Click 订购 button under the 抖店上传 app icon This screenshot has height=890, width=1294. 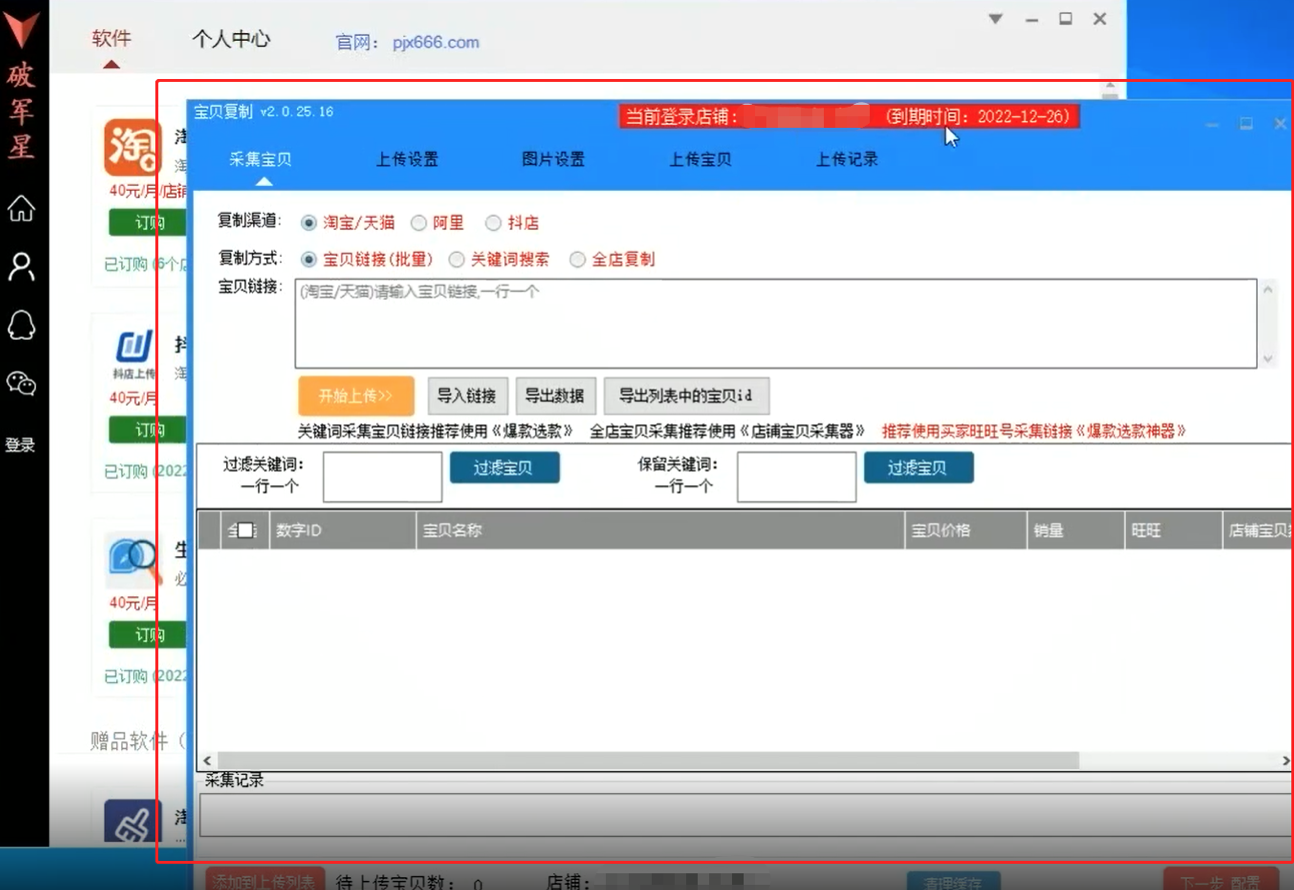point(149,430)
